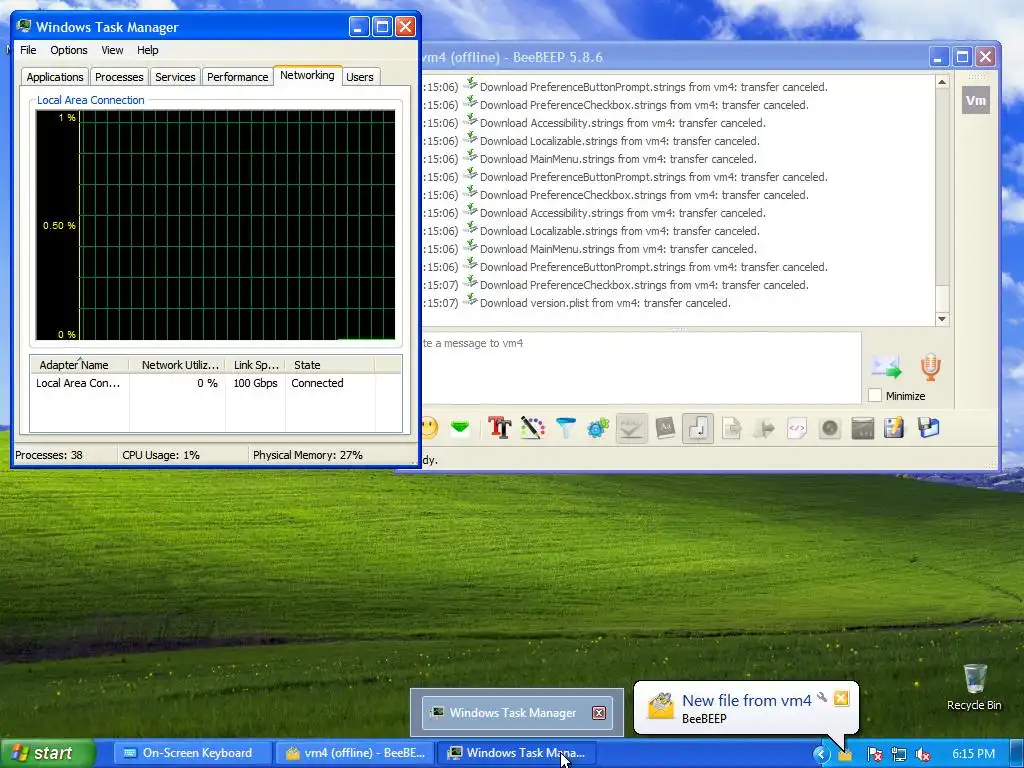The image size is (1024, 768).
Task: Select the Local Area Con... adapter row
Action: (216, 383)
